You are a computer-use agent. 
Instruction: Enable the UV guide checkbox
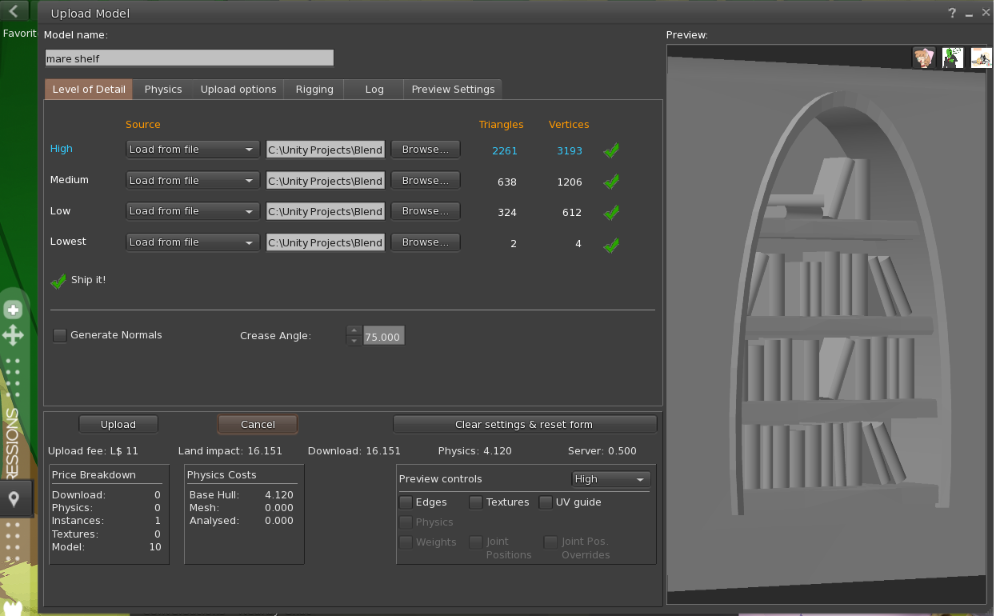pyautogui.click(x=545, y=503)
